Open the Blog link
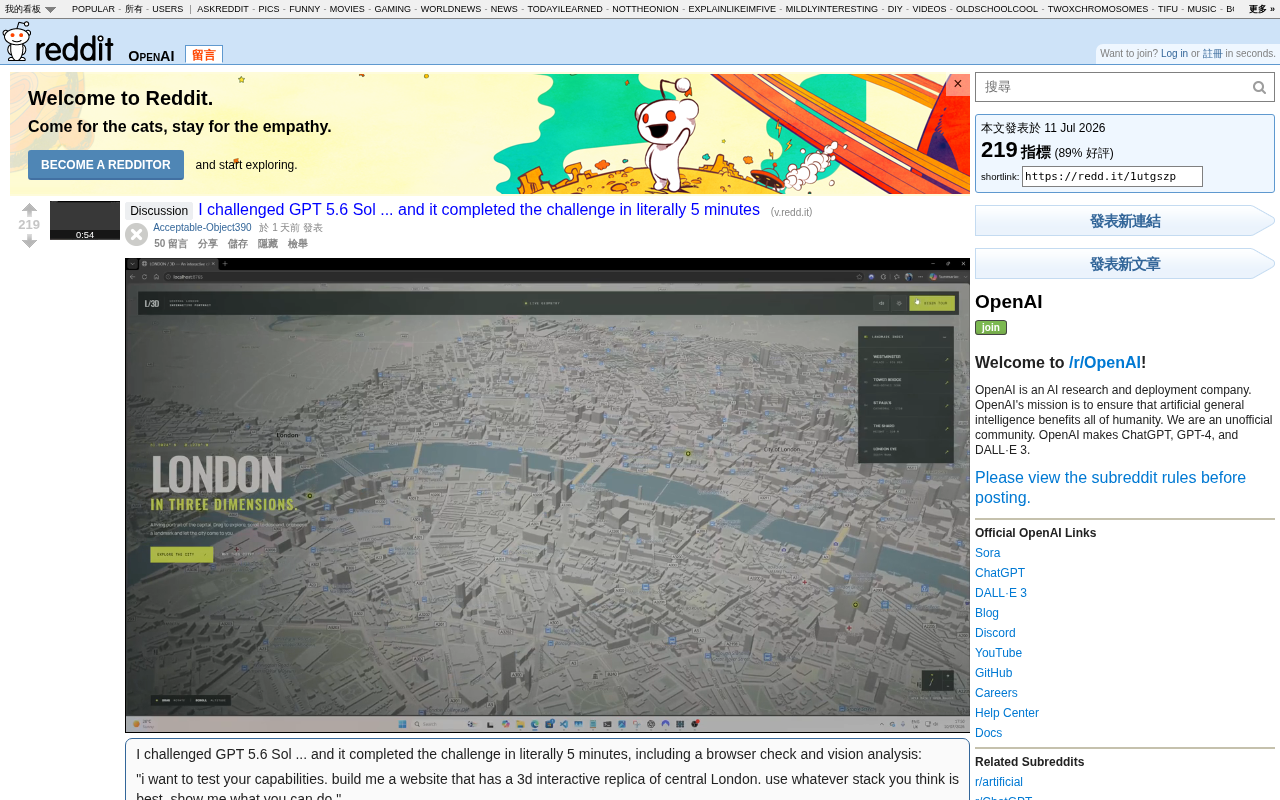The width and height of the screenshot is (1280, 800). pyautogui.click(x=987, y=613)
